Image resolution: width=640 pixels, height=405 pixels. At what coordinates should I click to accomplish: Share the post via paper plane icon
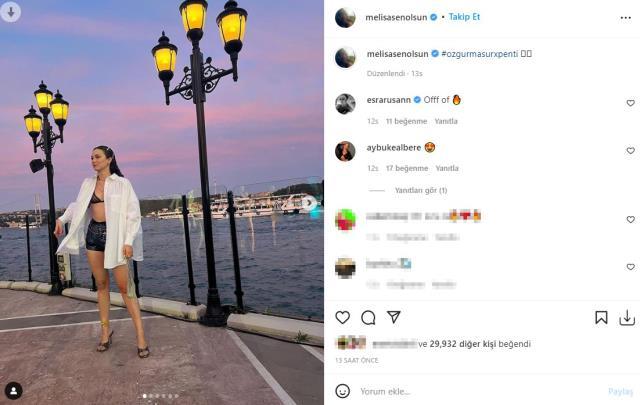tap(393, 317)
